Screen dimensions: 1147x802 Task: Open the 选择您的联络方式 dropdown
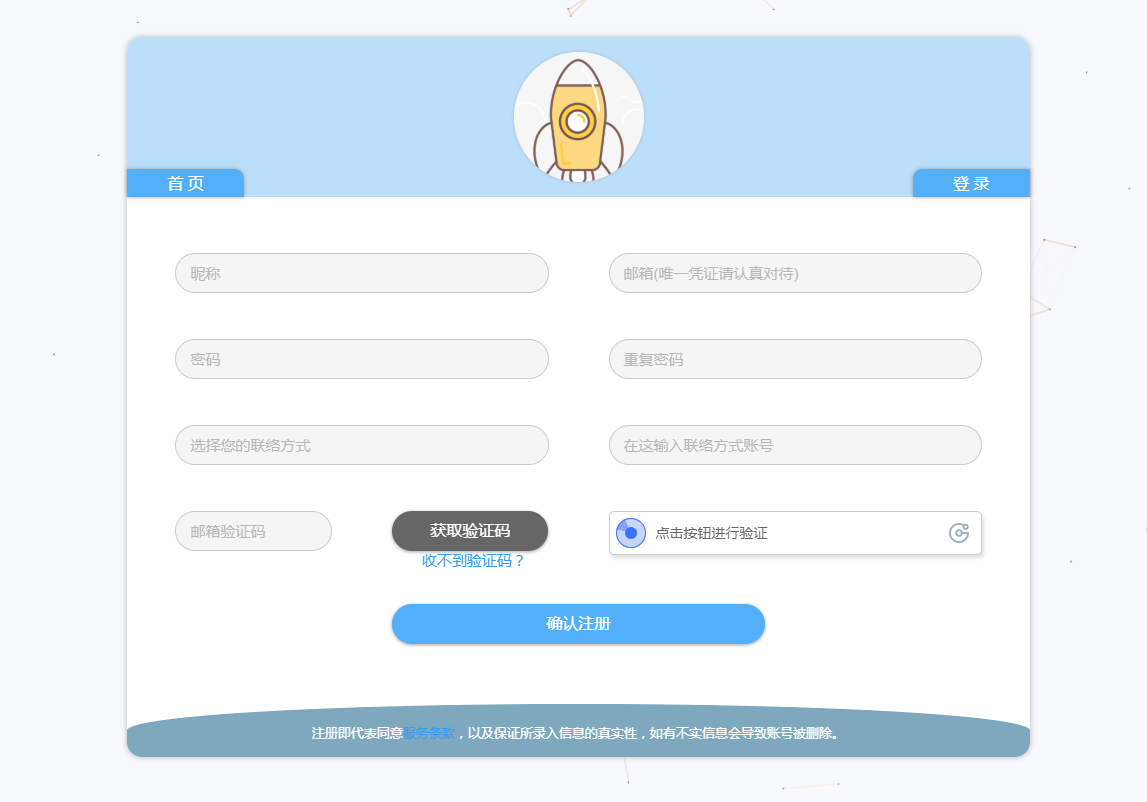coord(361,445)
